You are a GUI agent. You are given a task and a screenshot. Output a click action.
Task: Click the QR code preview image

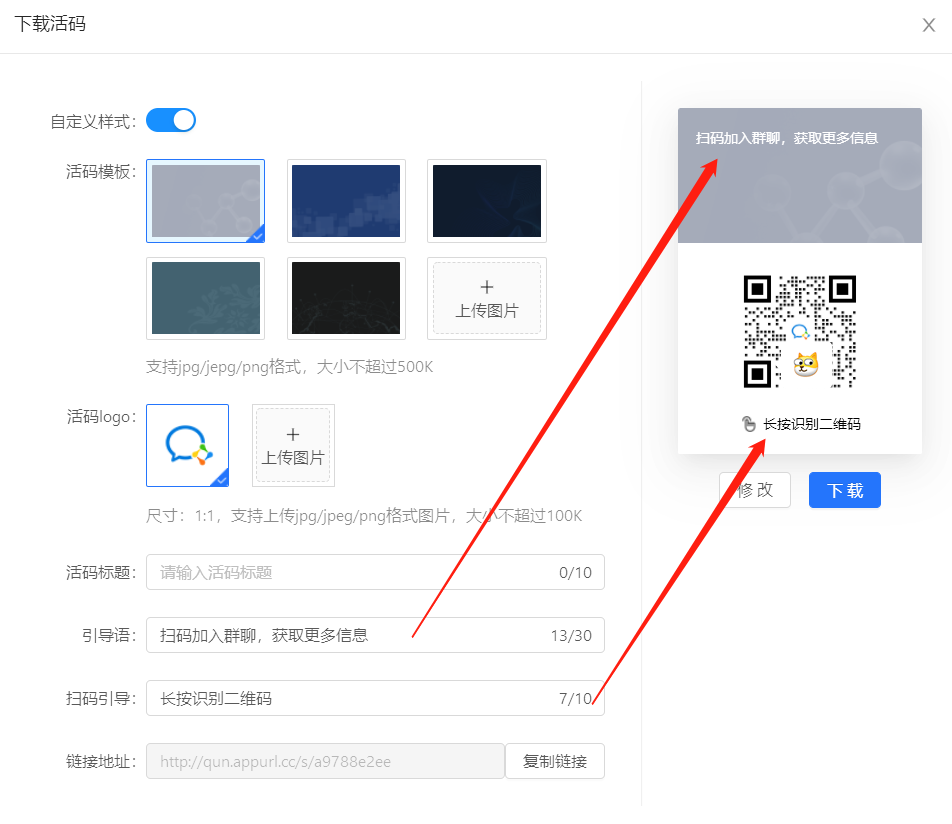pos(800,332)
